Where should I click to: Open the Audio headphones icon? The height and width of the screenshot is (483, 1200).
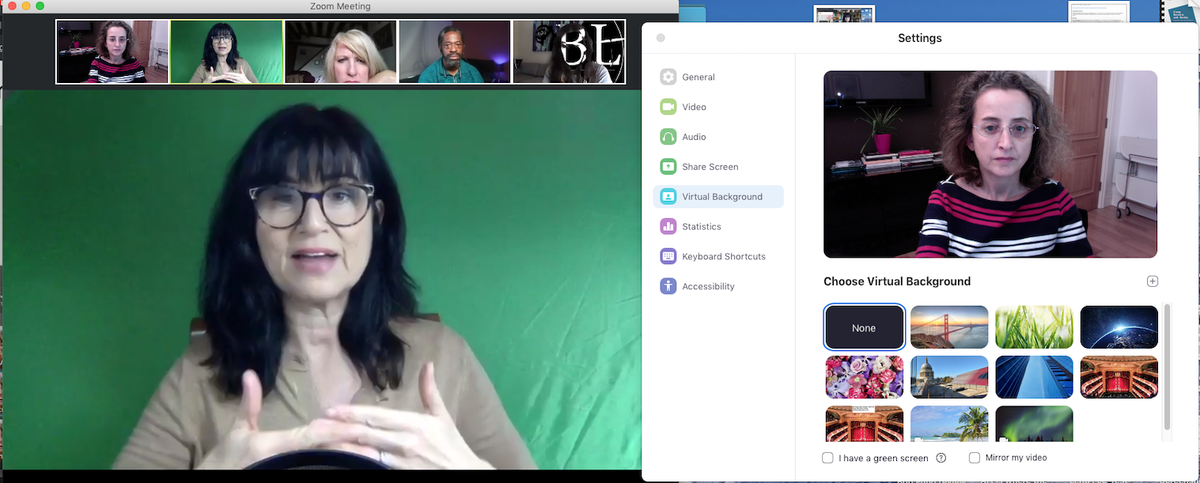[x=668, y=137]
